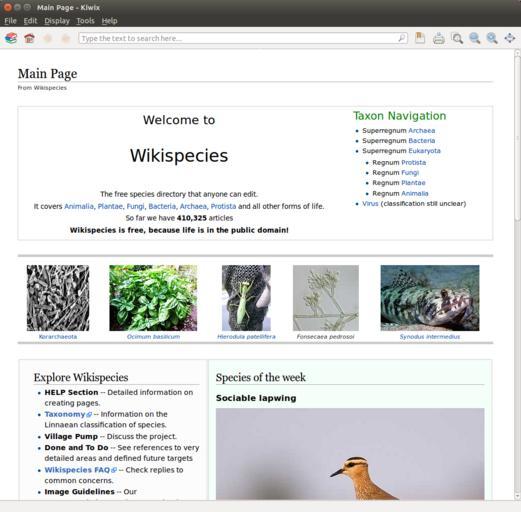Open the Edit menu

point(30,21)
